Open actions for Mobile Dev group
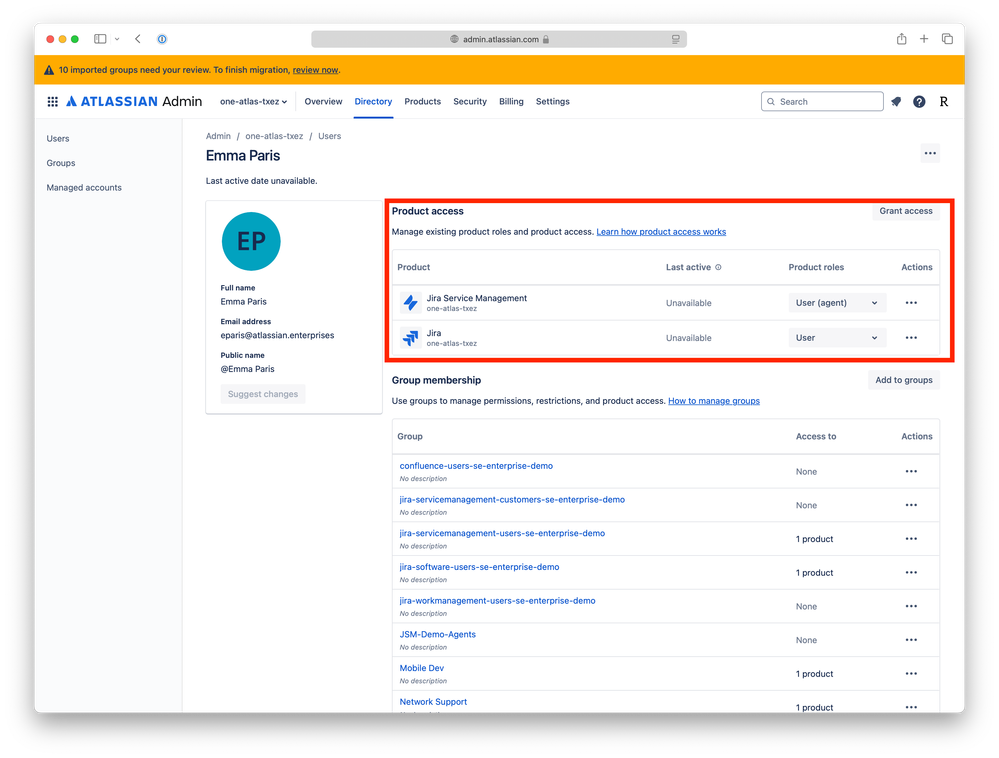999x758 pixels. pyautogui.click(x=911, y=674)
